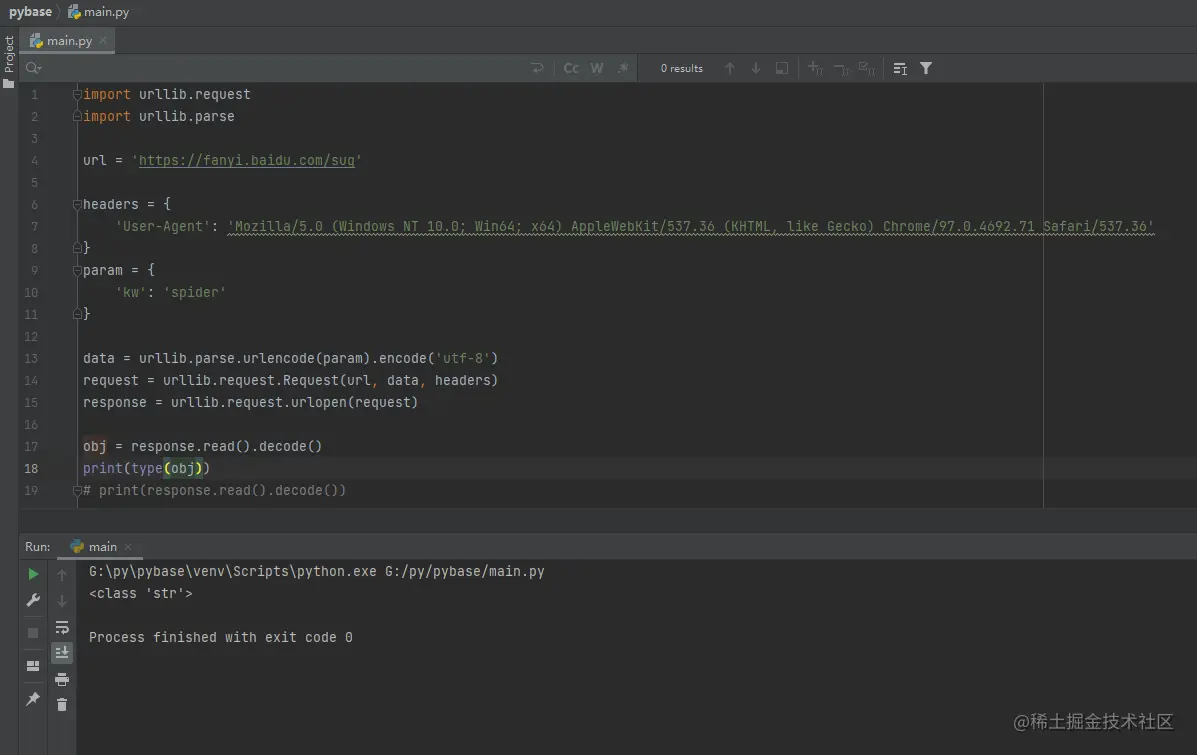The width and height of the screenshot is (1197, 755).
Task: Add selection for next occurrence icon
Action: (815, 68)
